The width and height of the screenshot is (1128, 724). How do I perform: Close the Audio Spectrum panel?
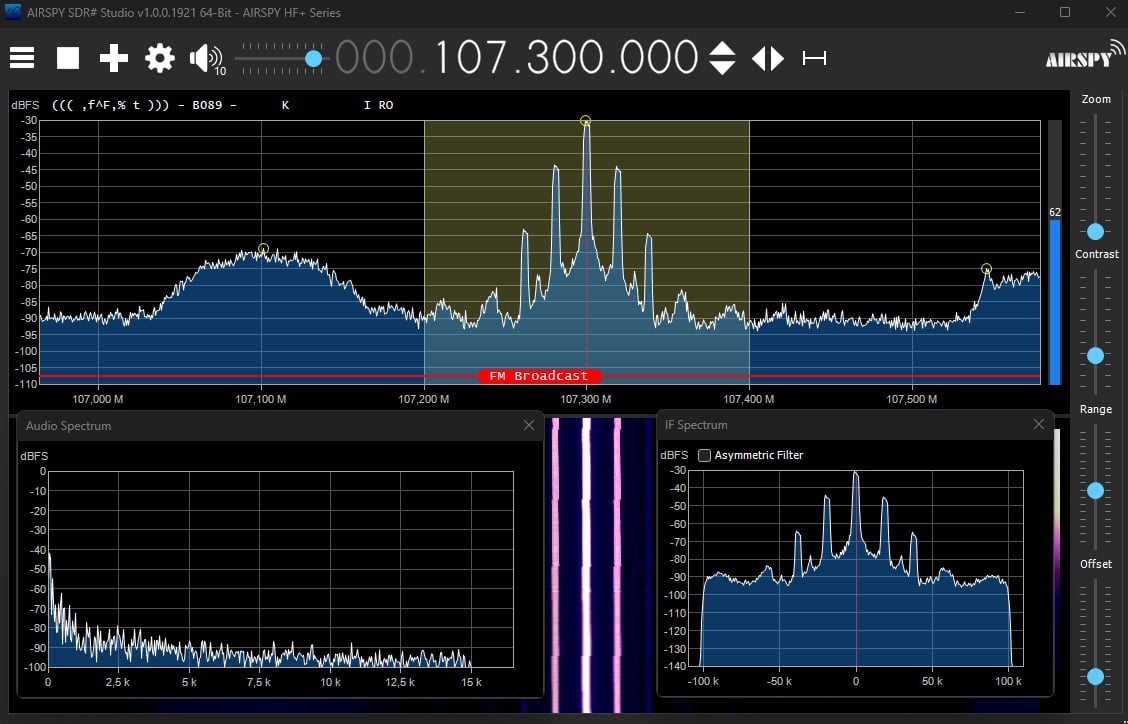[x=529, y=425]
